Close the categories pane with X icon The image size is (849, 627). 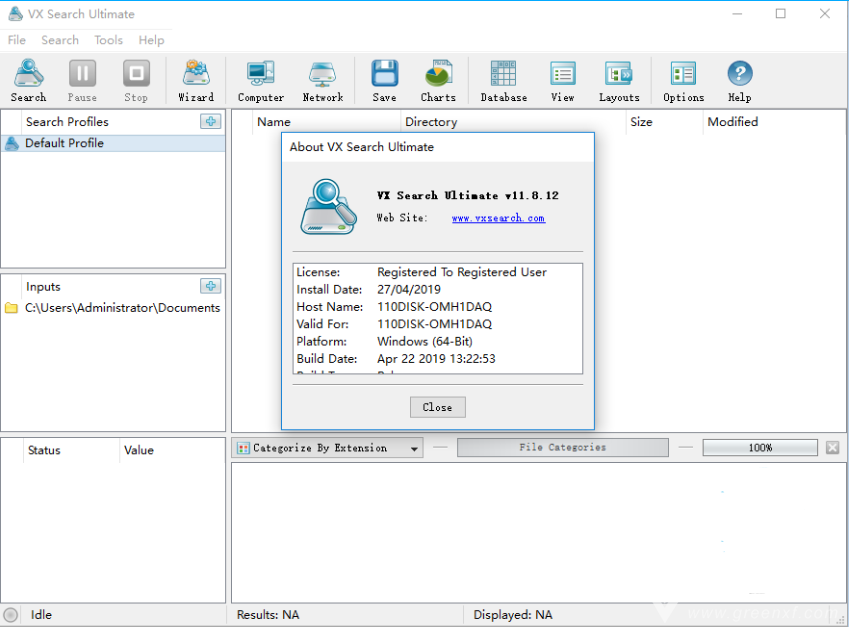click(x=833, y=447)
